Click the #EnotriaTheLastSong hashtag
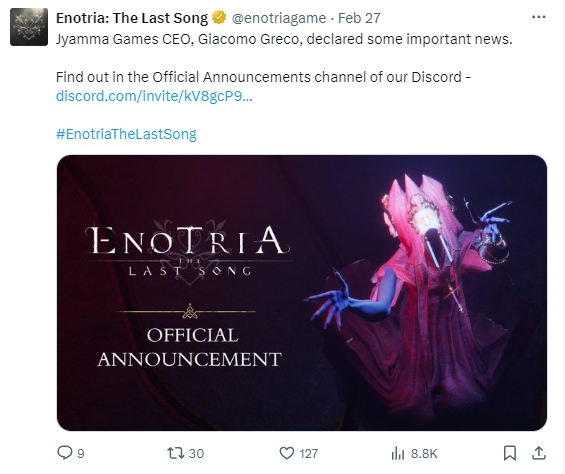Image resolution: width=565 pixels, height=474 pixels. tap(126, 134)
